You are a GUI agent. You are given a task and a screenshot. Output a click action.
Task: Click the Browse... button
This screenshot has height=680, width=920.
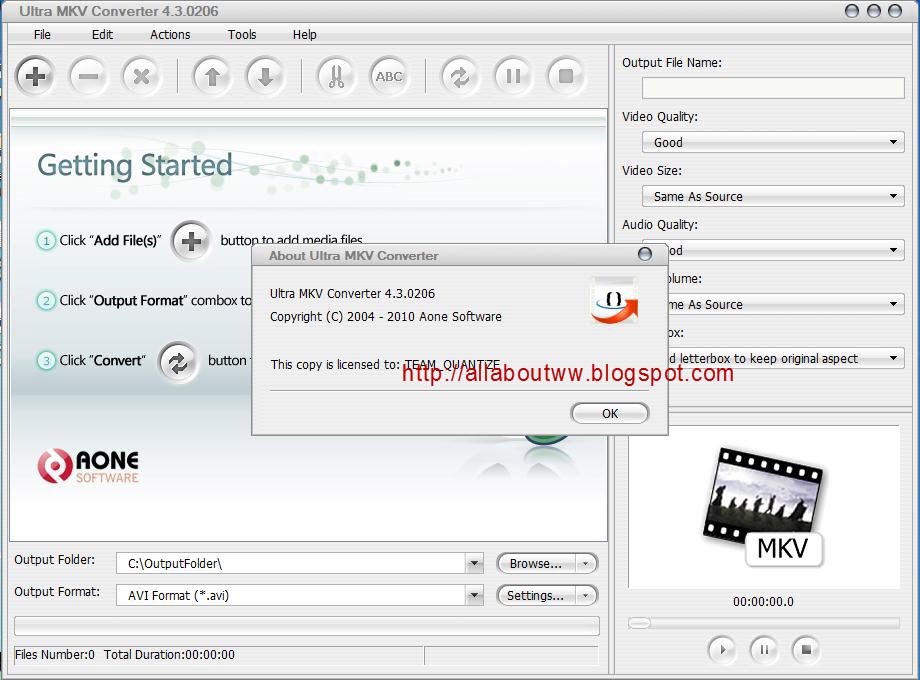(536, 564)
